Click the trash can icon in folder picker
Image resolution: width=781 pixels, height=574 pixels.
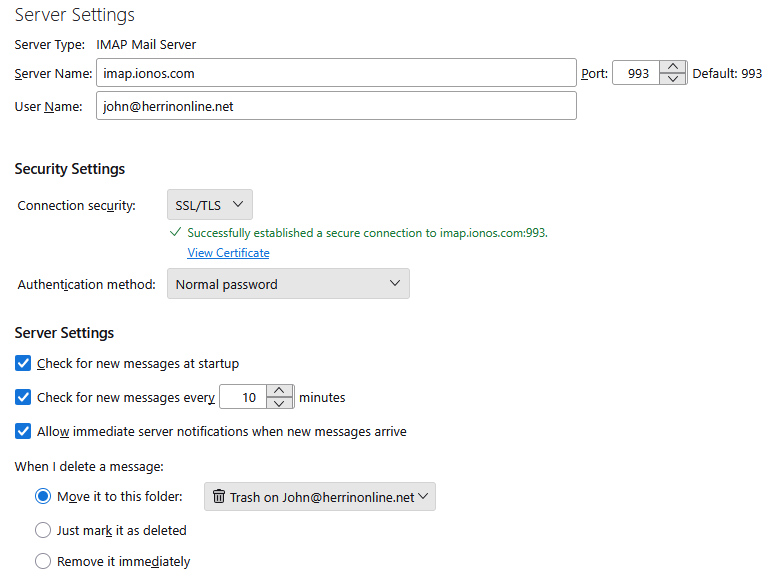coord(219,497)
